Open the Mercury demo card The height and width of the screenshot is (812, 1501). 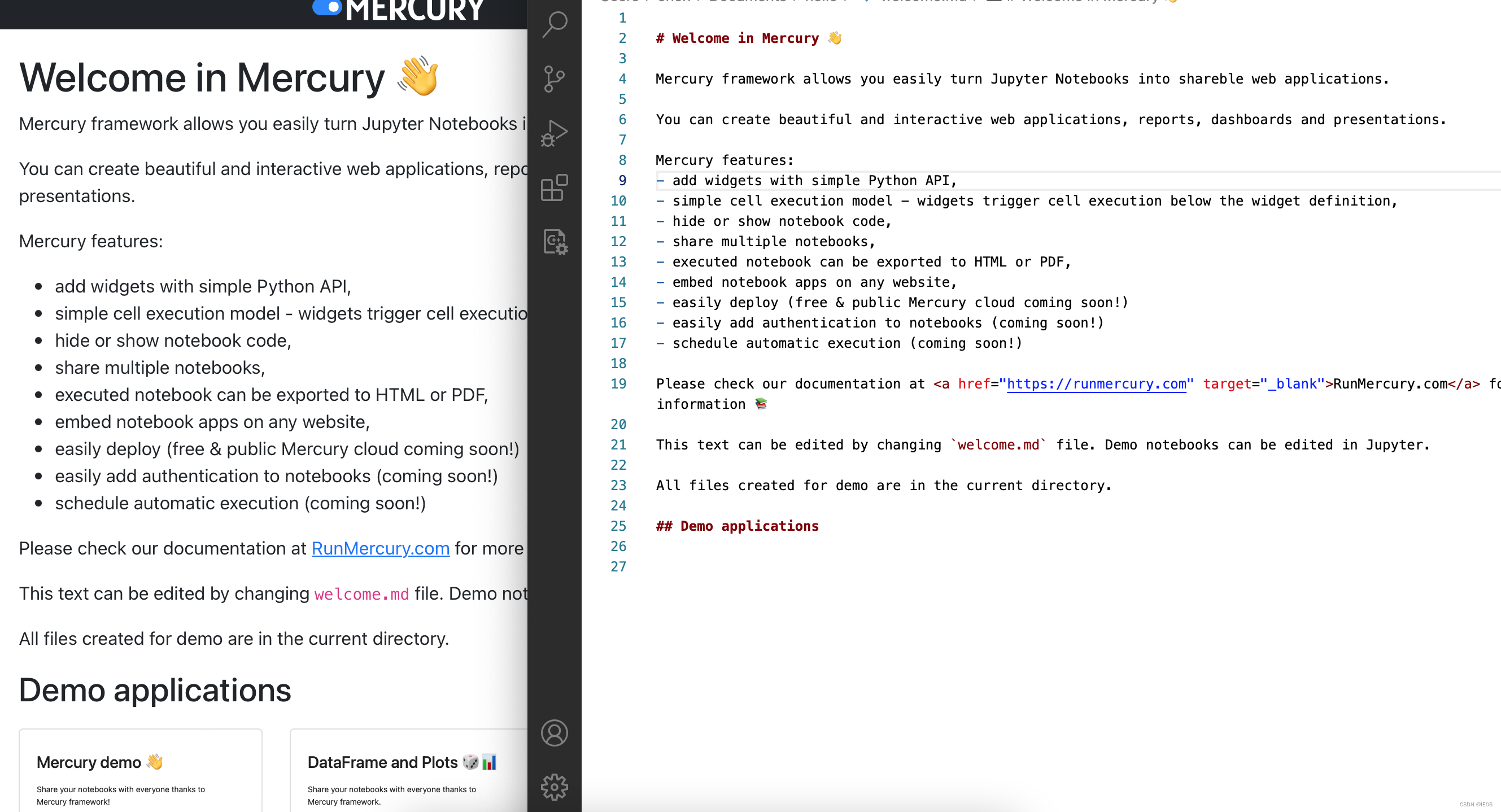tap(141, 770)
